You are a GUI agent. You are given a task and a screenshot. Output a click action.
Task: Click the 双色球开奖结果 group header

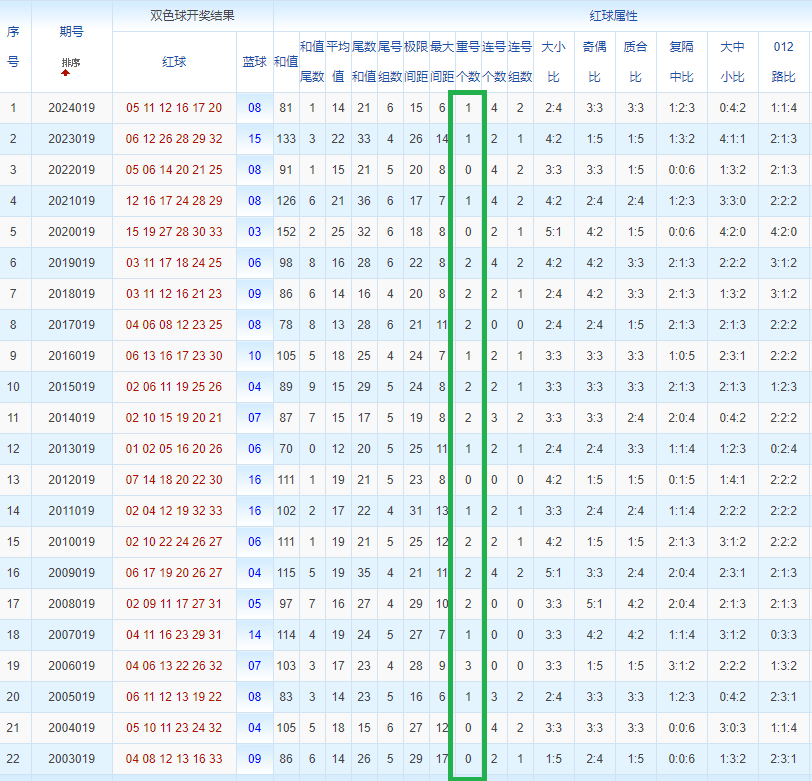coord(193,16)
